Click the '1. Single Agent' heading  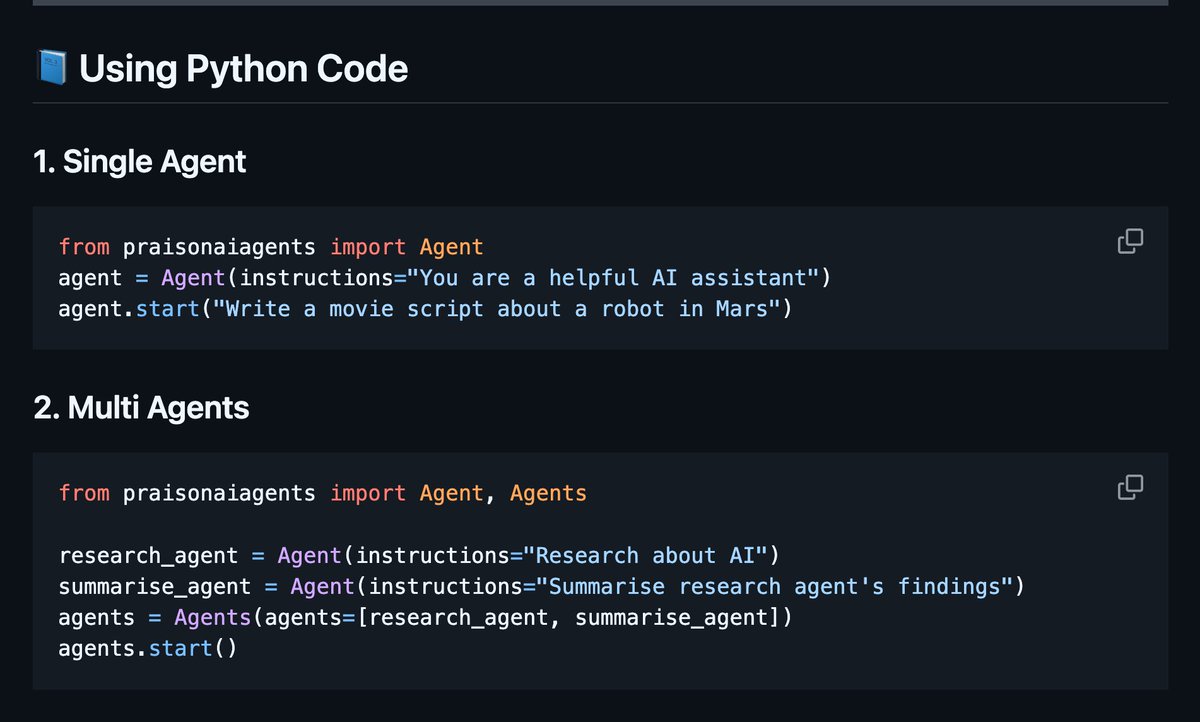(139, 162)
